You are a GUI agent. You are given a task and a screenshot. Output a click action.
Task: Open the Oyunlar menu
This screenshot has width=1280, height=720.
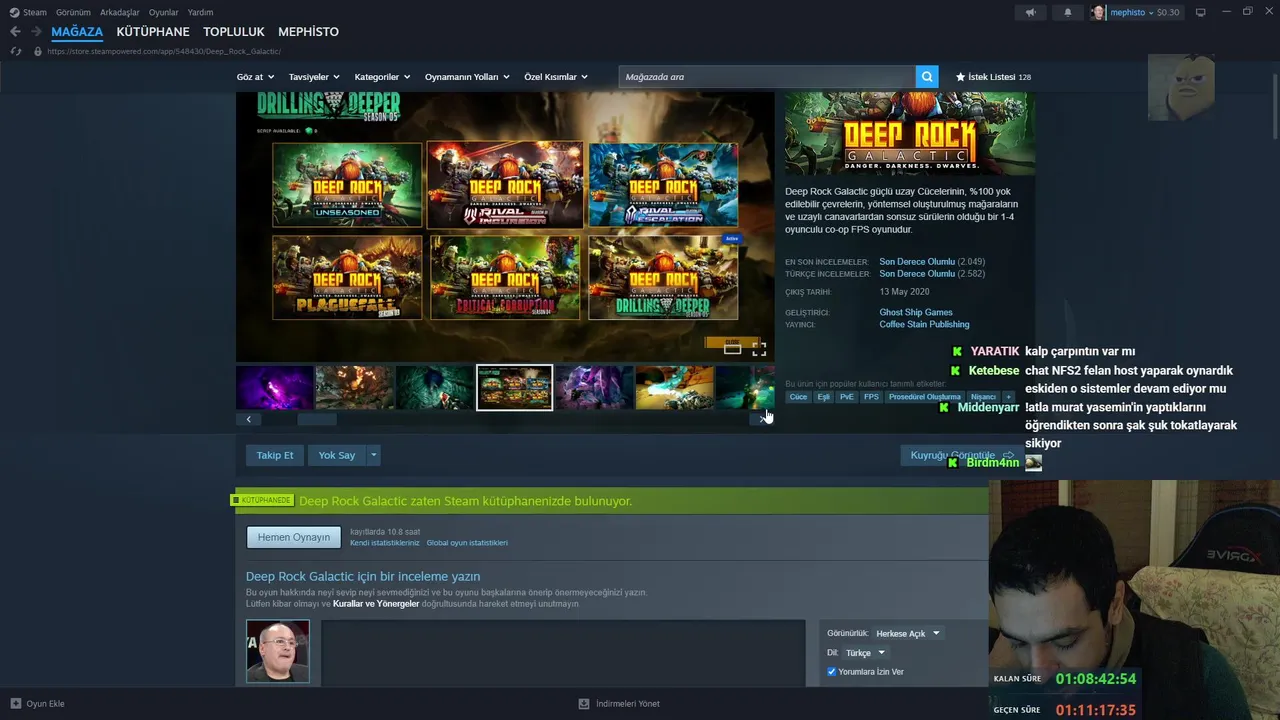(164, 12)
